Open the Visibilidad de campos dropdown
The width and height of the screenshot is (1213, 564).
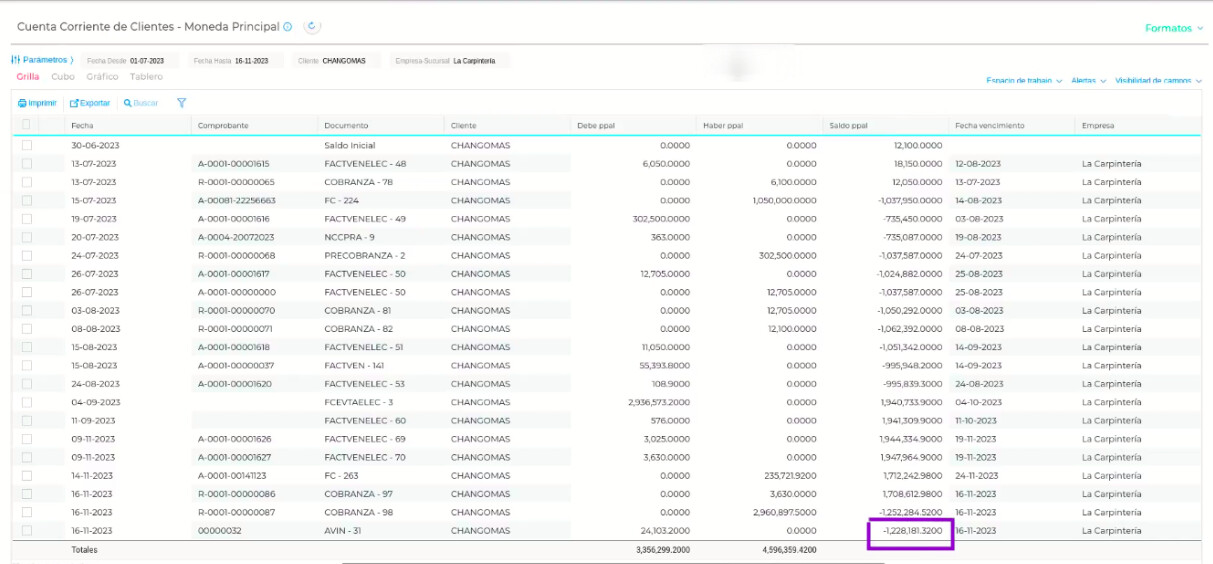1158,81
